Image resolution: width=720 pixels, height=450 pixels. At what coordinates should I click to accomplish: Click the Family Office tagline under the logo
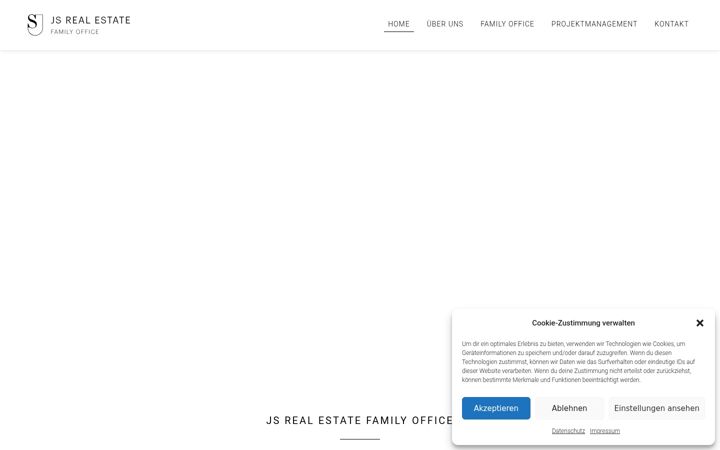[75, 32]
